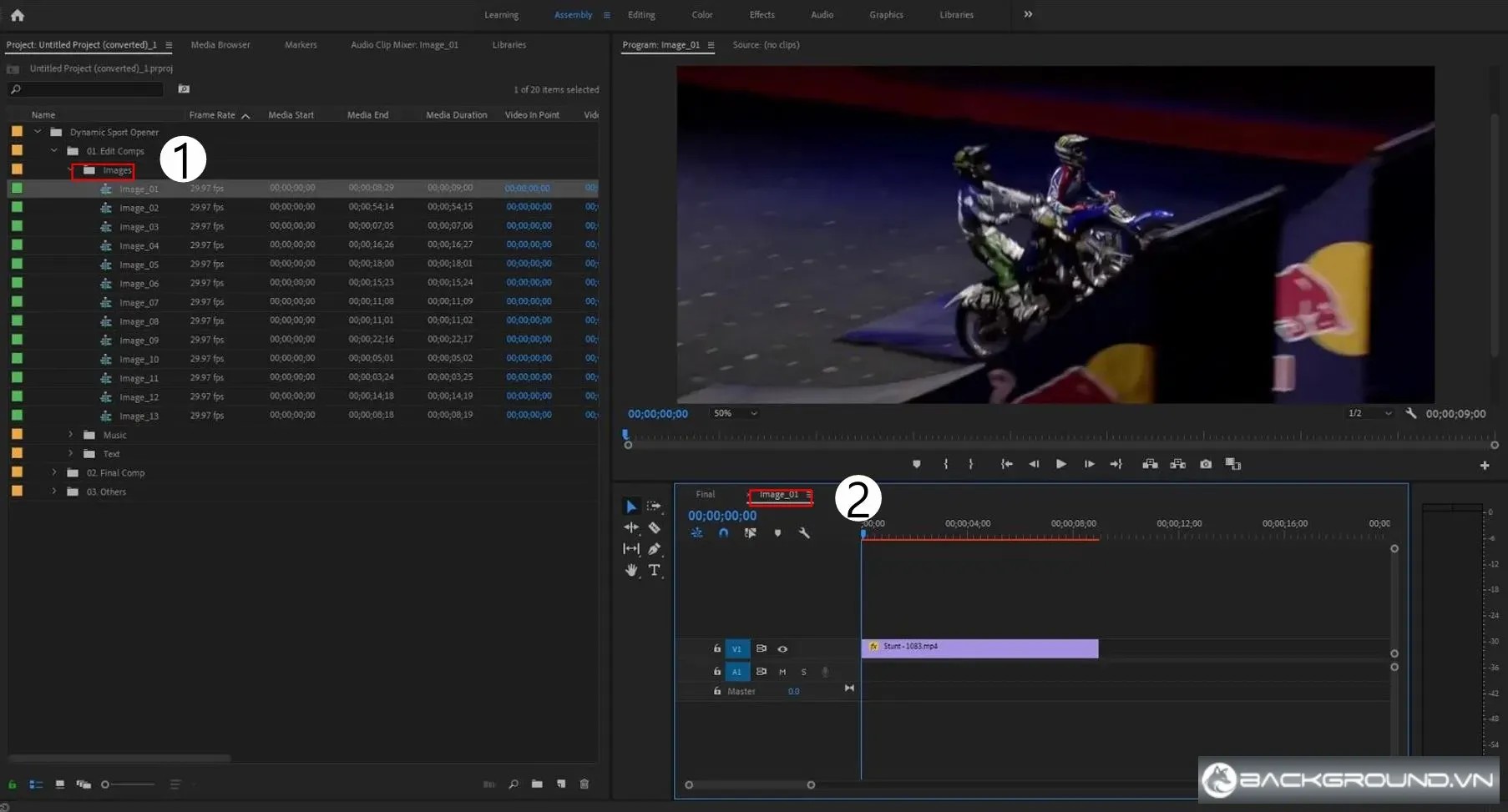
Task: Expand 02. Final Comp bin
Action: 54,472
